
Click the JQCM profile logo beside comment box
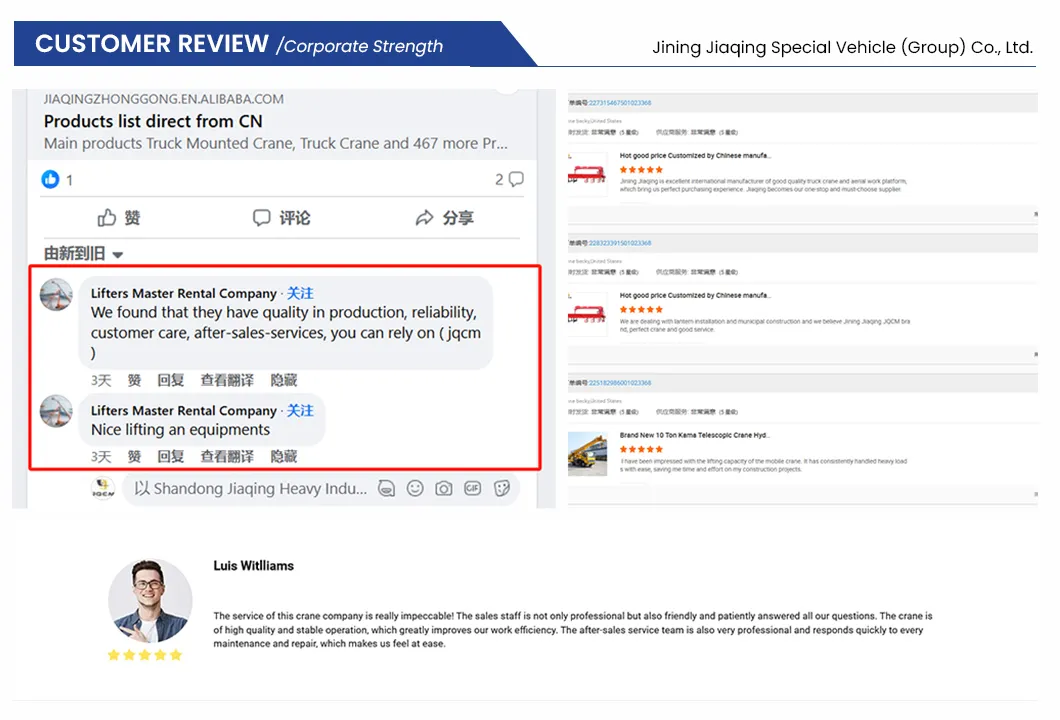pyautogui.click(x=103, y=488)
